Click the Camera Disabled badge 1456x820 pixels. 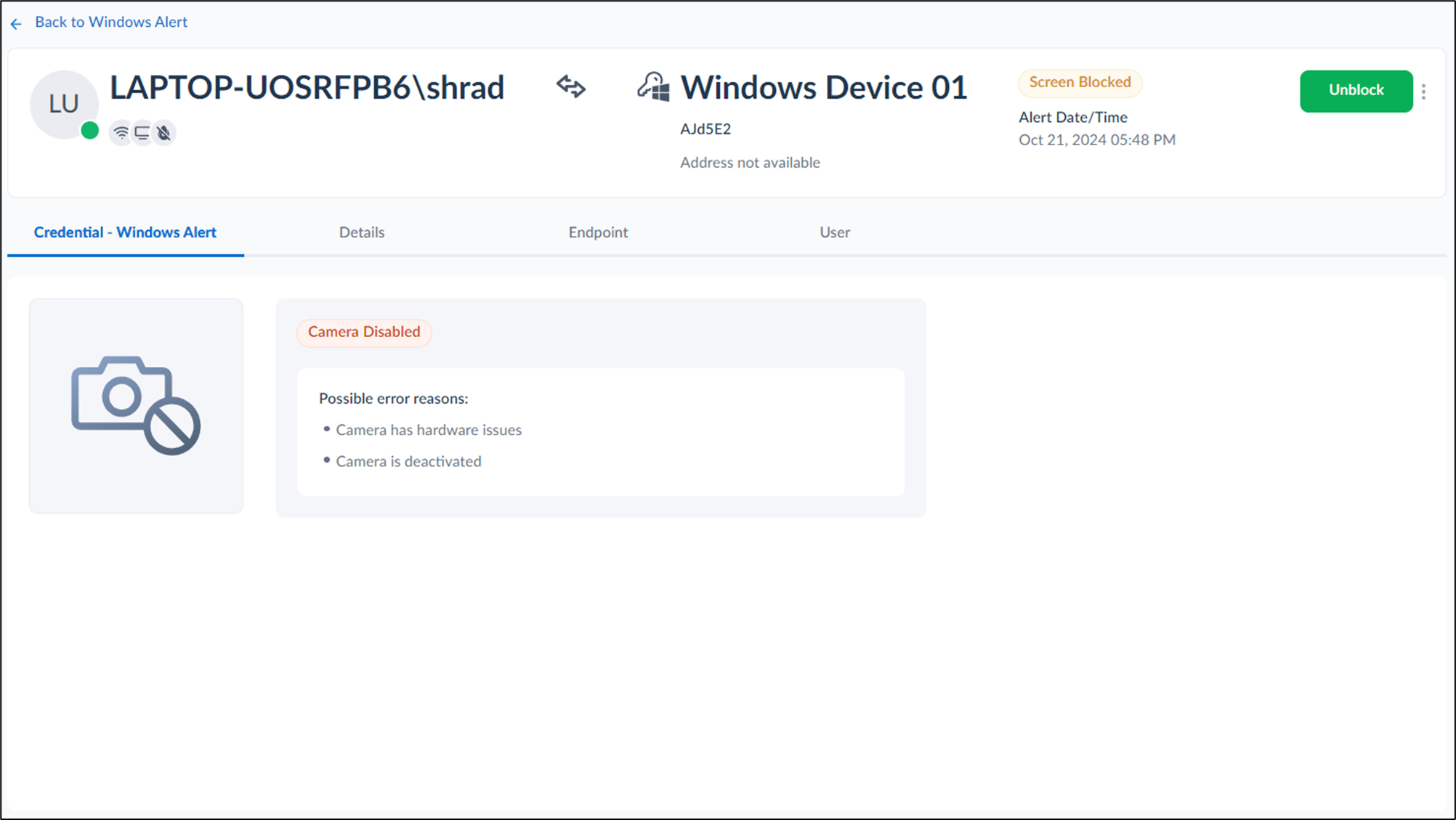(364, 332)
